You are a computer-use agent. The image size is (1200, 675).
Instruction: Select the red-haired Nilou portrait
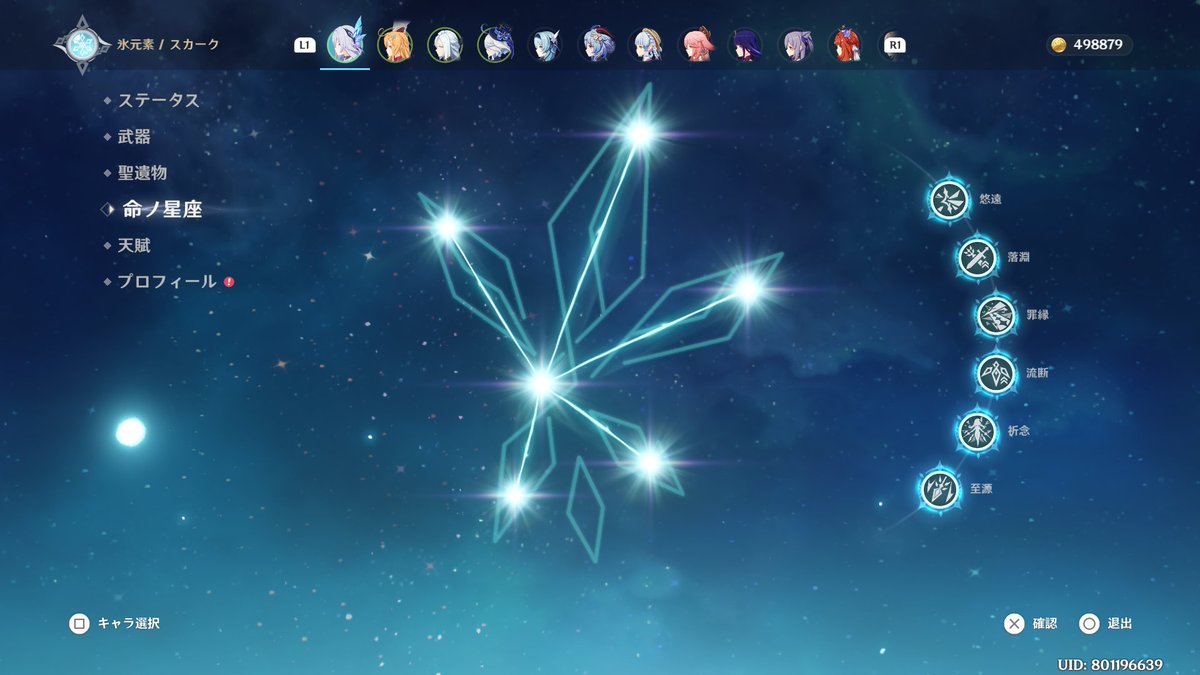click(845, 45)
